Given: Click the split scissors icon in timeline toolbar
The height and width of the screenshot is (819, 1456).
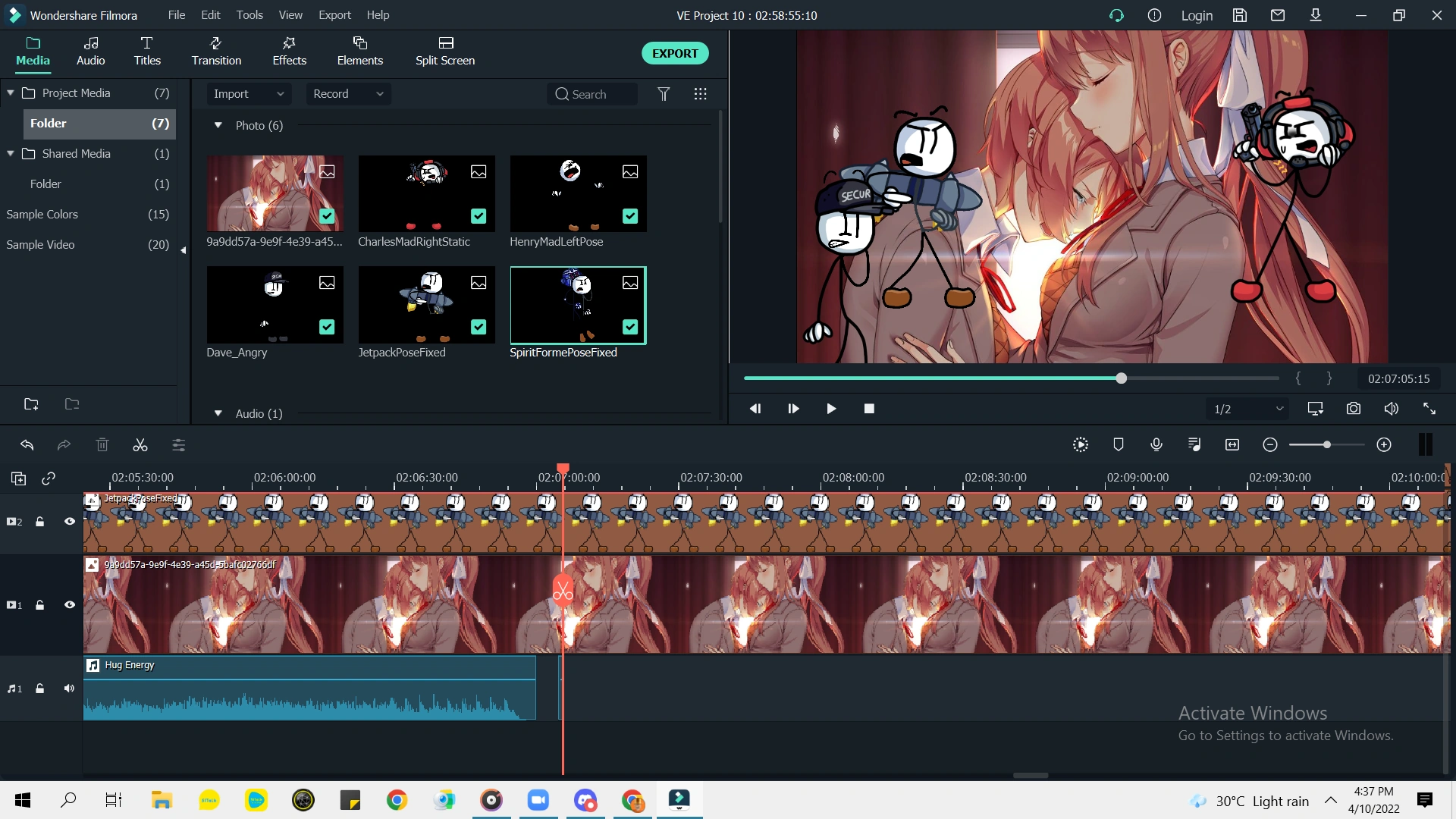Looking at the screenshot, I should 140,445.
